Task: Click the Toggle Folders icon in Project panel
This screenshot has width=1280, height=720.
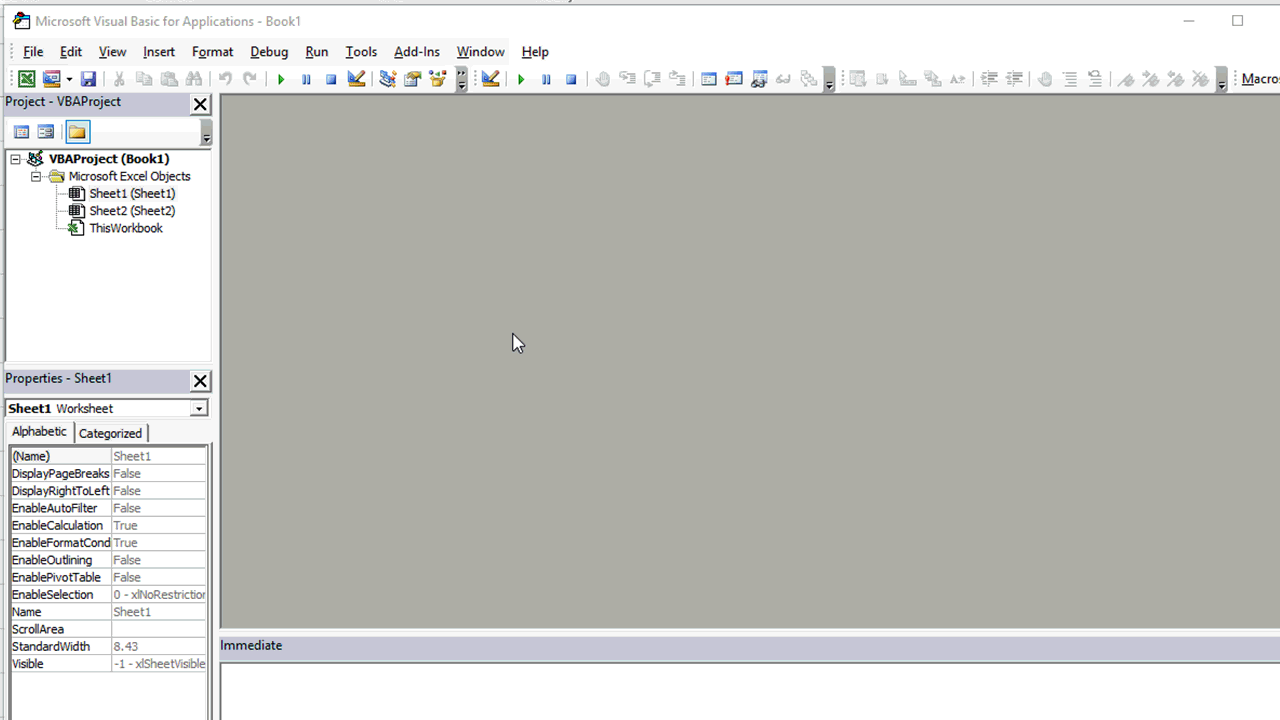Action: (77, 131)
